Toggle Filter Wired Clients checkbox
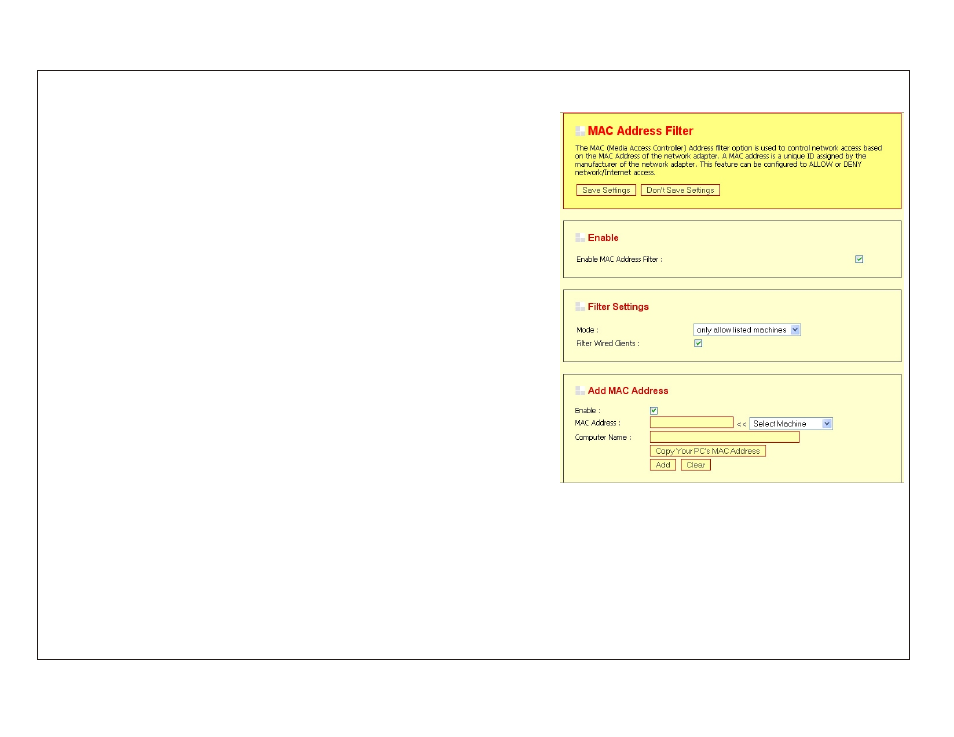 [698, 343]
